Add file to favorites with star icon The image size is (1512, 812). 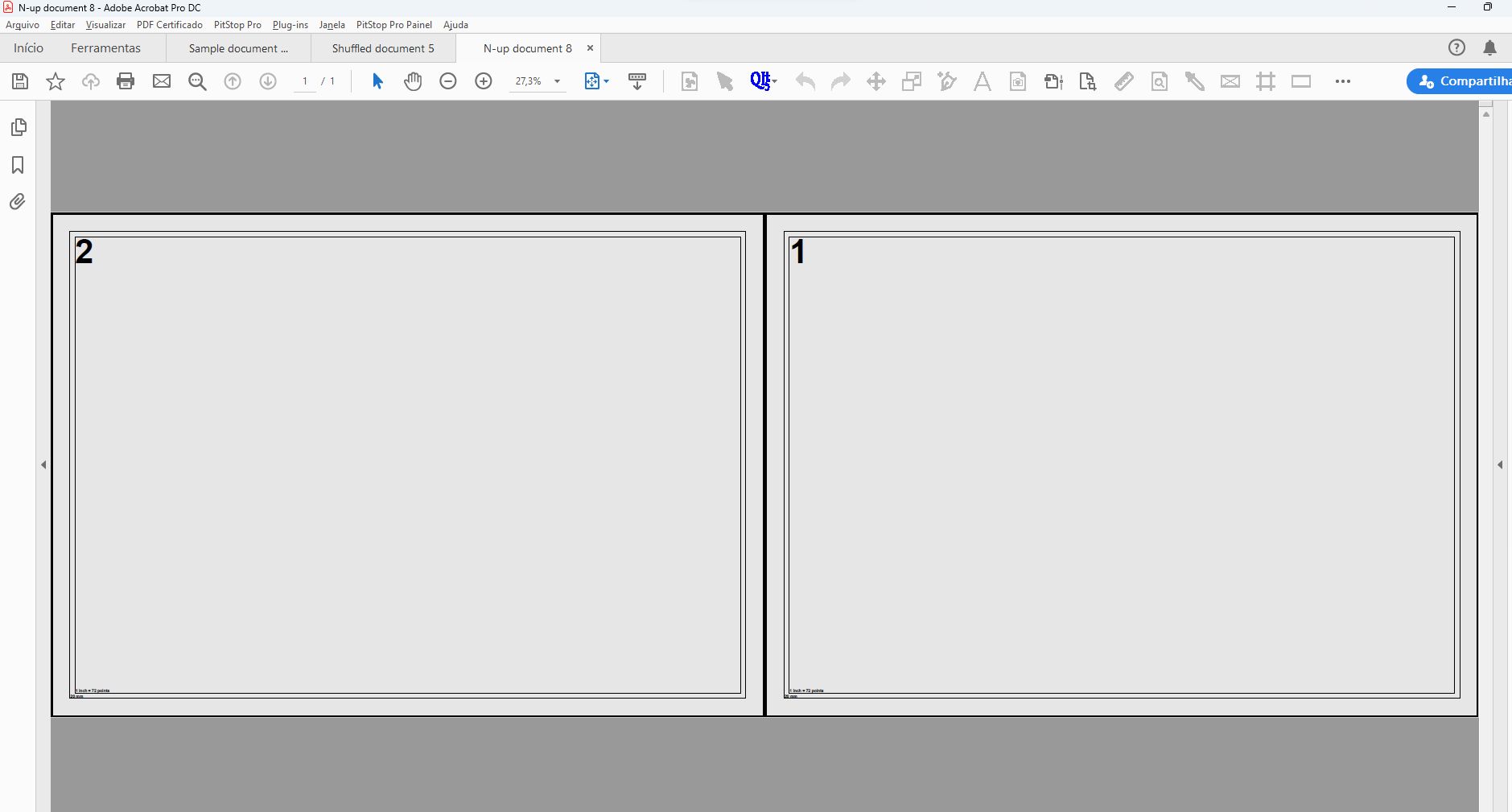coord(56,81)
